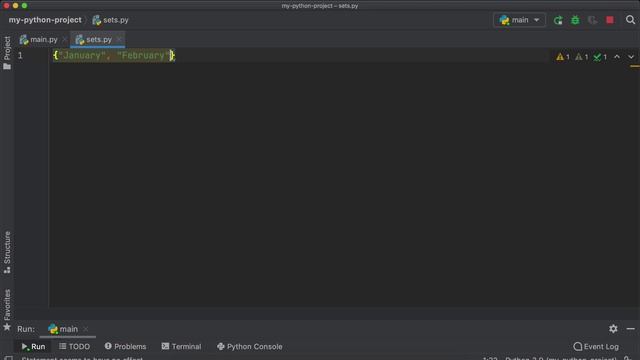Click the opening curly brace in code
The image size is (640, 360).
56,56
